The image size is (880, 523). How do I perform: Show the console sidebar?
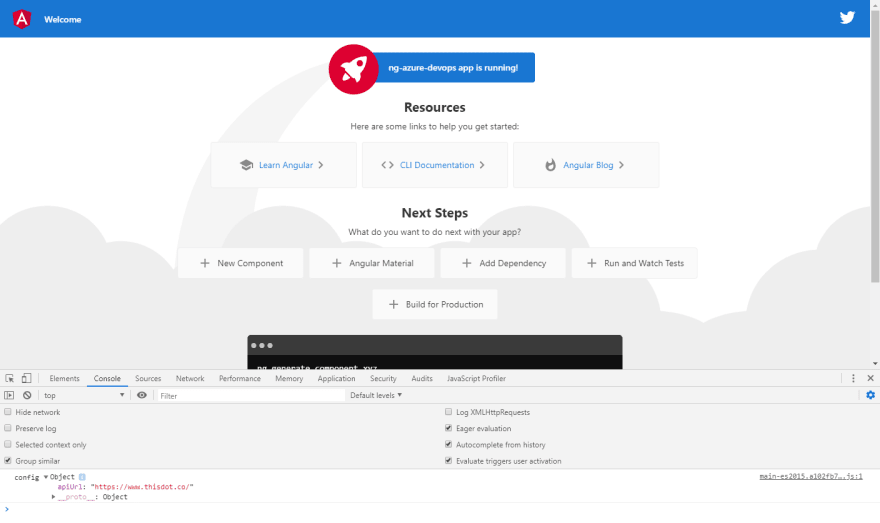click(x=9, y=395)
